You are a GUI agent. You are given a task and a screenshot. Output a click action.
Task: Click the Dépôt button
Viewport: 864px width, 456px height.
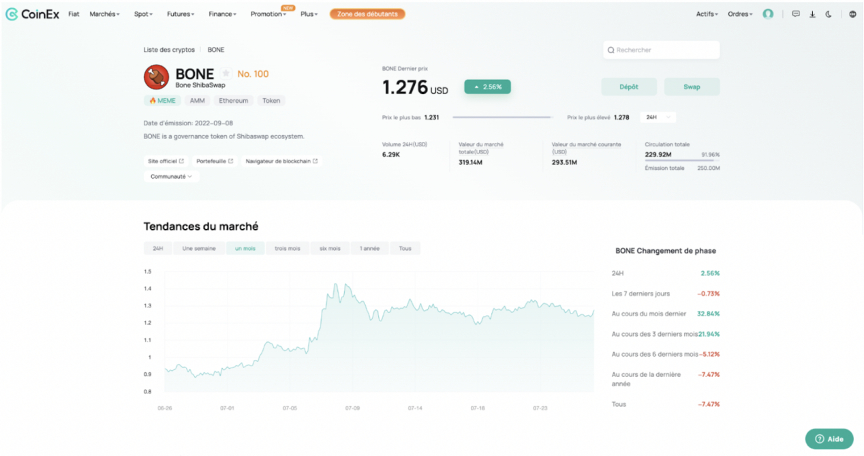click(x=629, y=87)
